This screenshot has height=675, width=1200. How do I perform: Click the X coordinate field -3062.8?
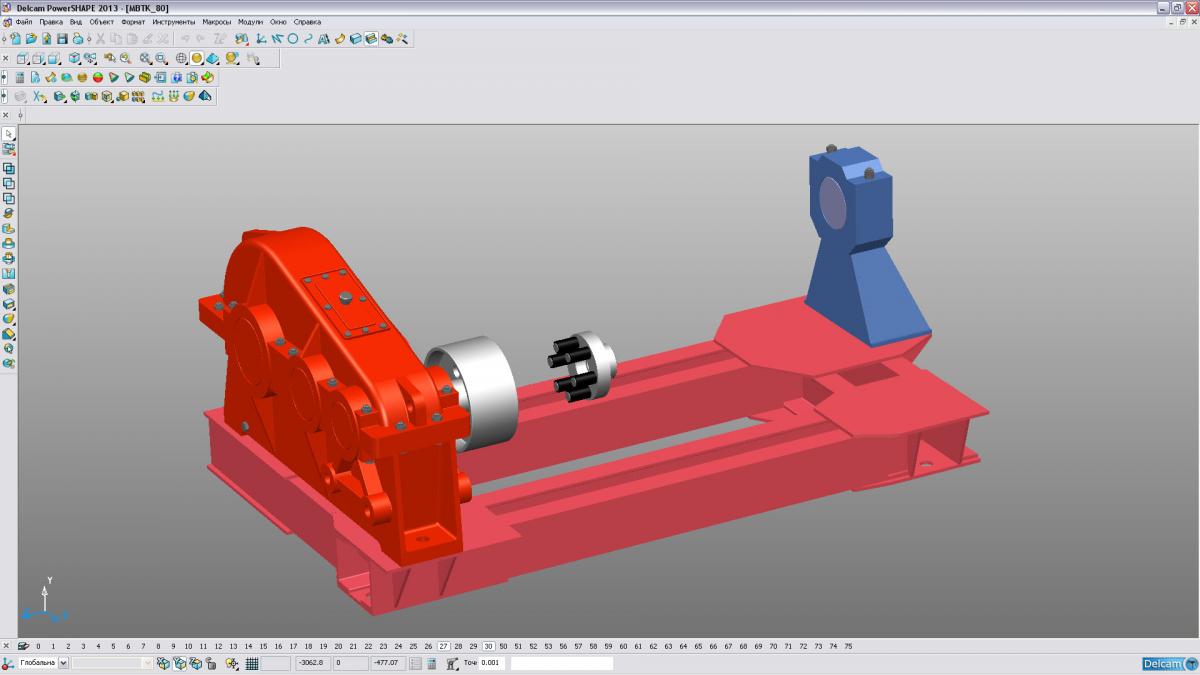pos(314,663)
